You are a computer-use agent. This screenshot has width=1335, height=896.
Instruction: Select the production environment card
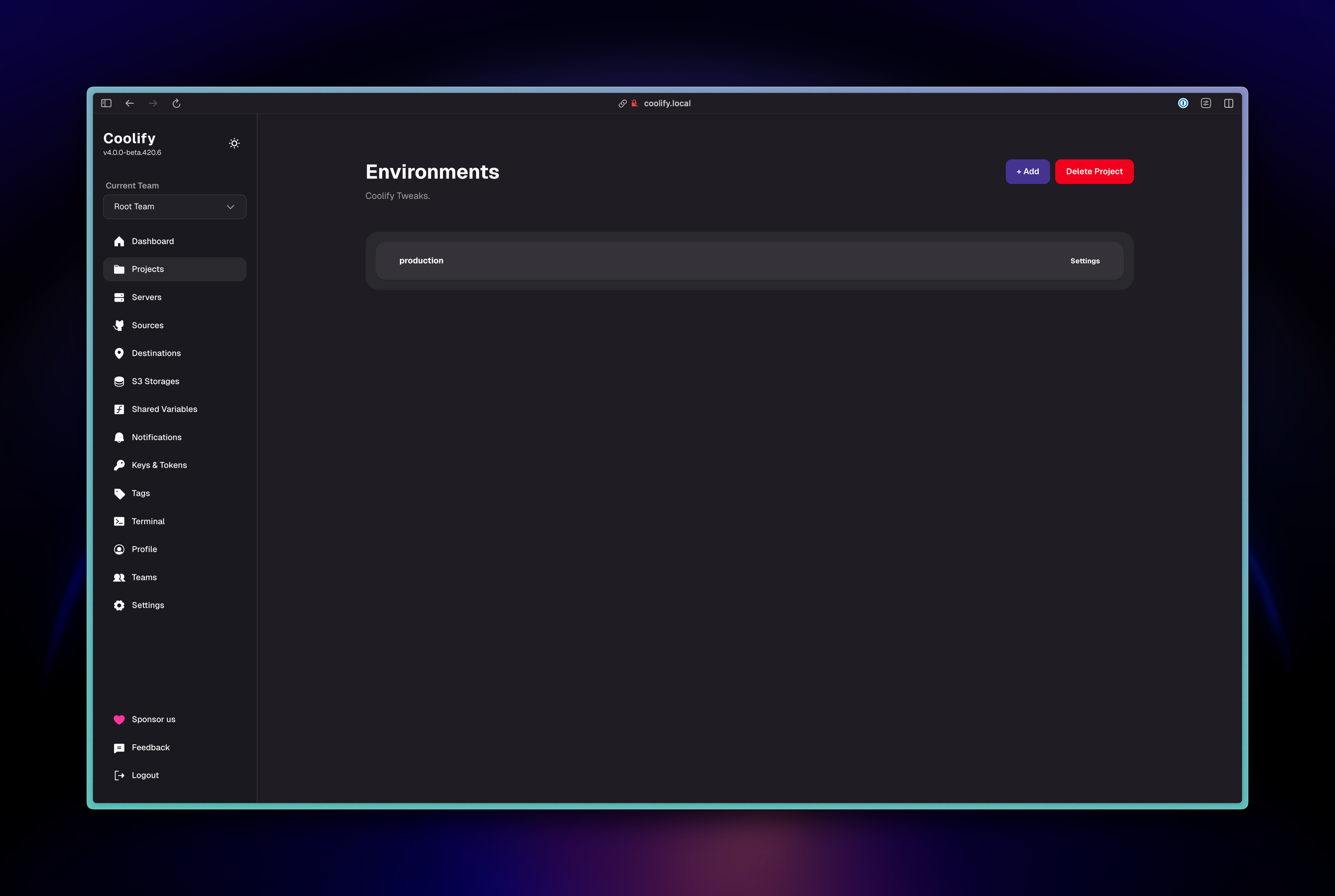[x=686, y=261]
